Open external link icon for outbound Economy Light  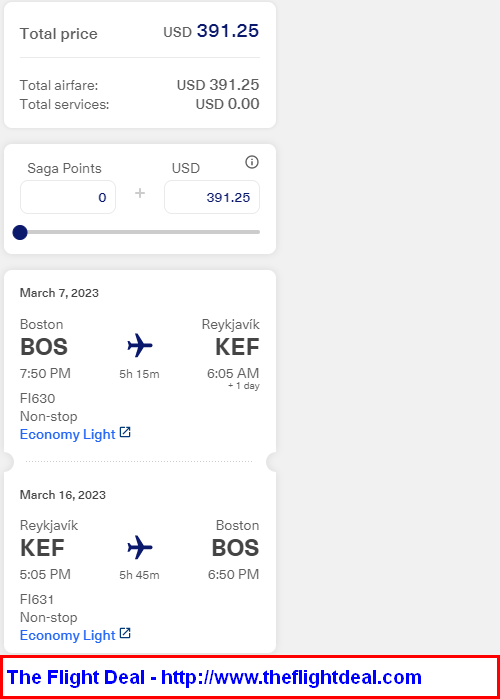point(125,432)
